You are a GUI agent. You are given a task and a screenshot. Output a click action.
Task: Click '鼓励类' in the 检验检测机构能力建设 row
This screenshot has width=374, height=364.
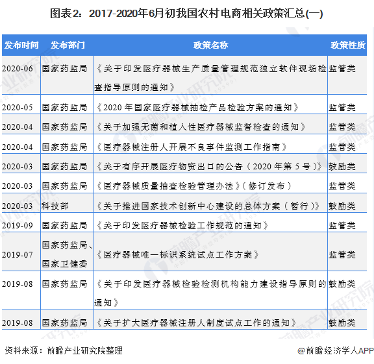pyautogui.click(x=342, y=284)
